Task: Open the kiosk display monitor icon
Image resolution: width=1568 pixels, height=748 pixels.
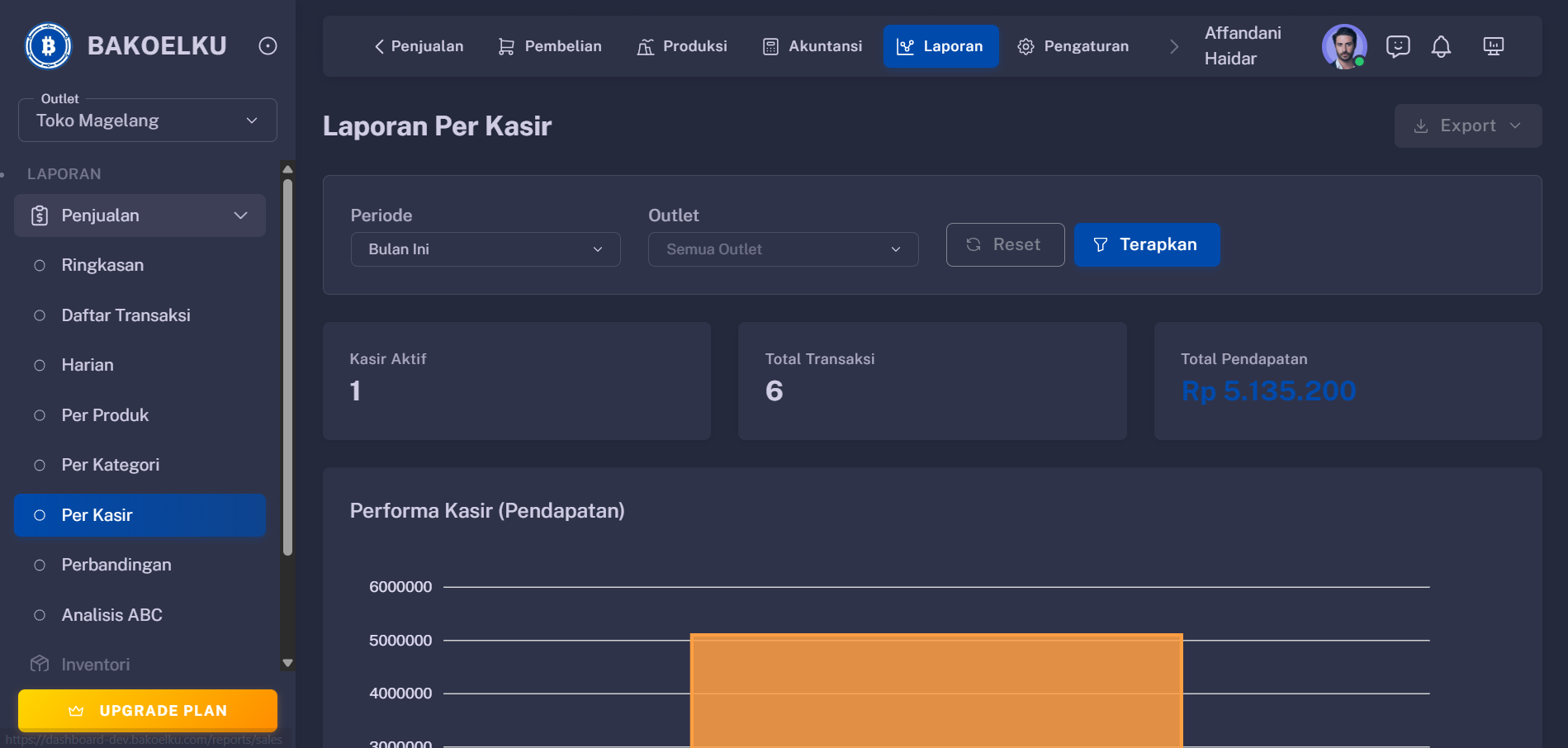Action: (x=1494, y=46)
